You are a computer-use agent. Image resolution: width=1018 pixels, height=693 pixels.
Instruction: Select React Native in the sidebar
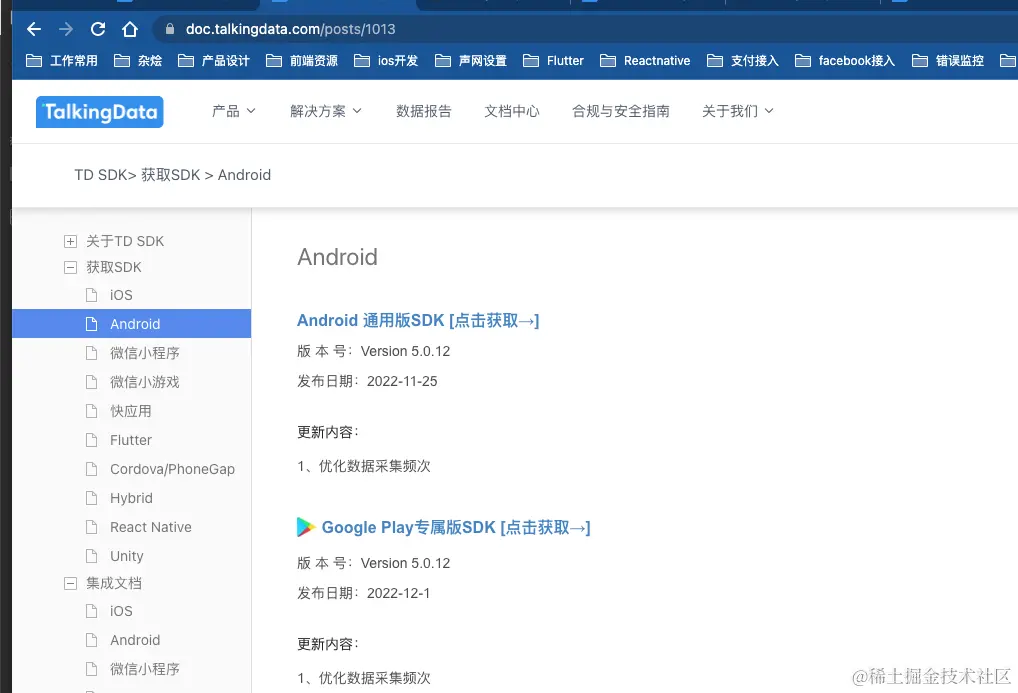[x=151, y=527]
